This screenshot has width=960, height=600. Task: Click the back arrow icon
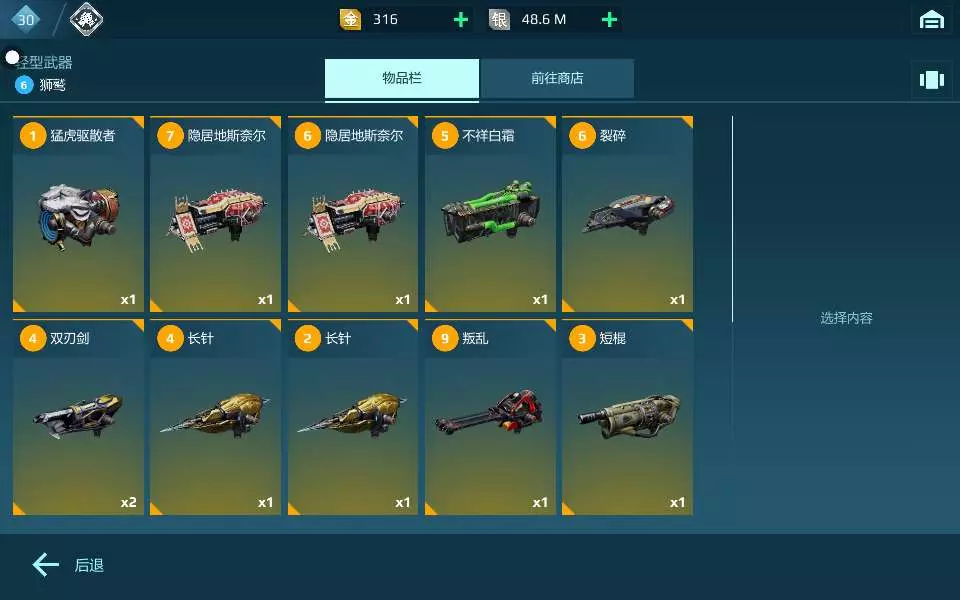(46, 564)
